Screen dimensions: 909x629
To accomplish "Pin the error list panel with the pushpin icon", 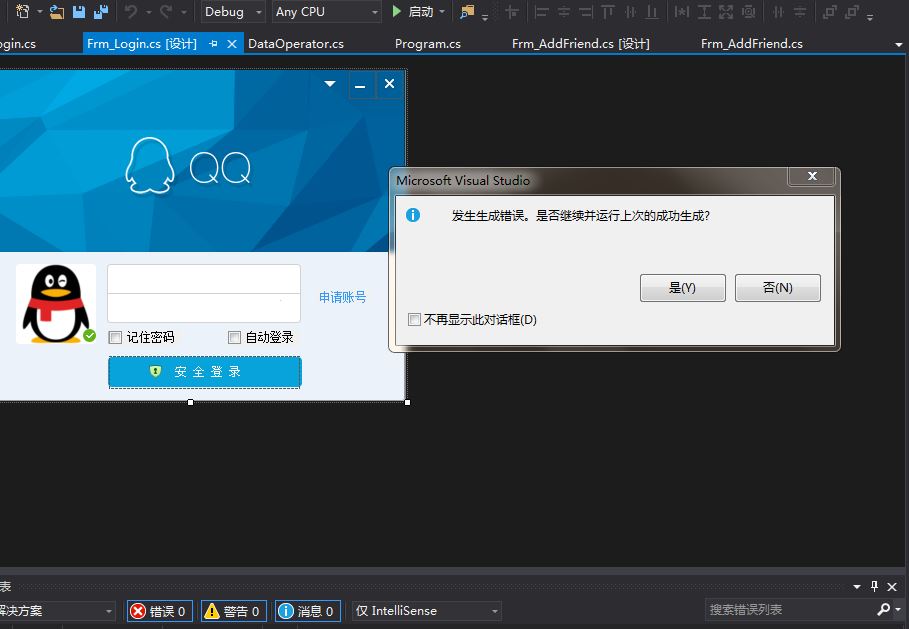I will pos(874,586).
